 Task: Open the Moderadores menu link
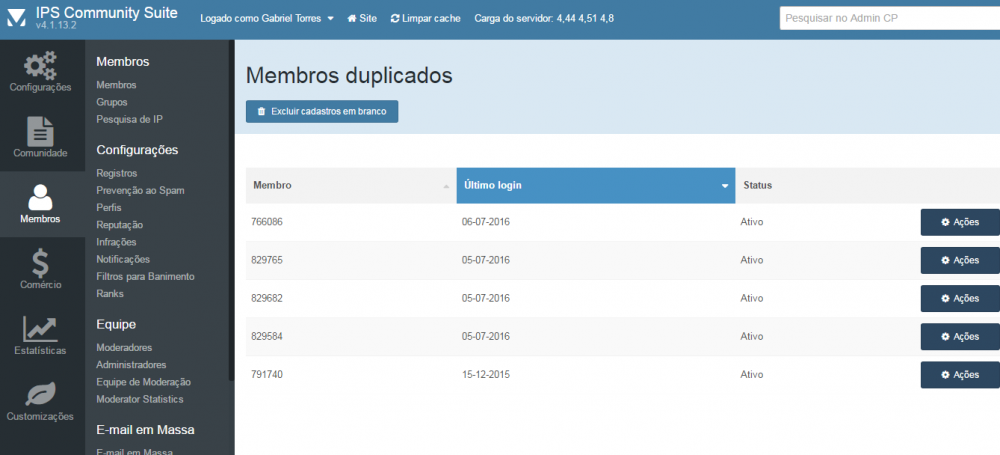point(124,348)
